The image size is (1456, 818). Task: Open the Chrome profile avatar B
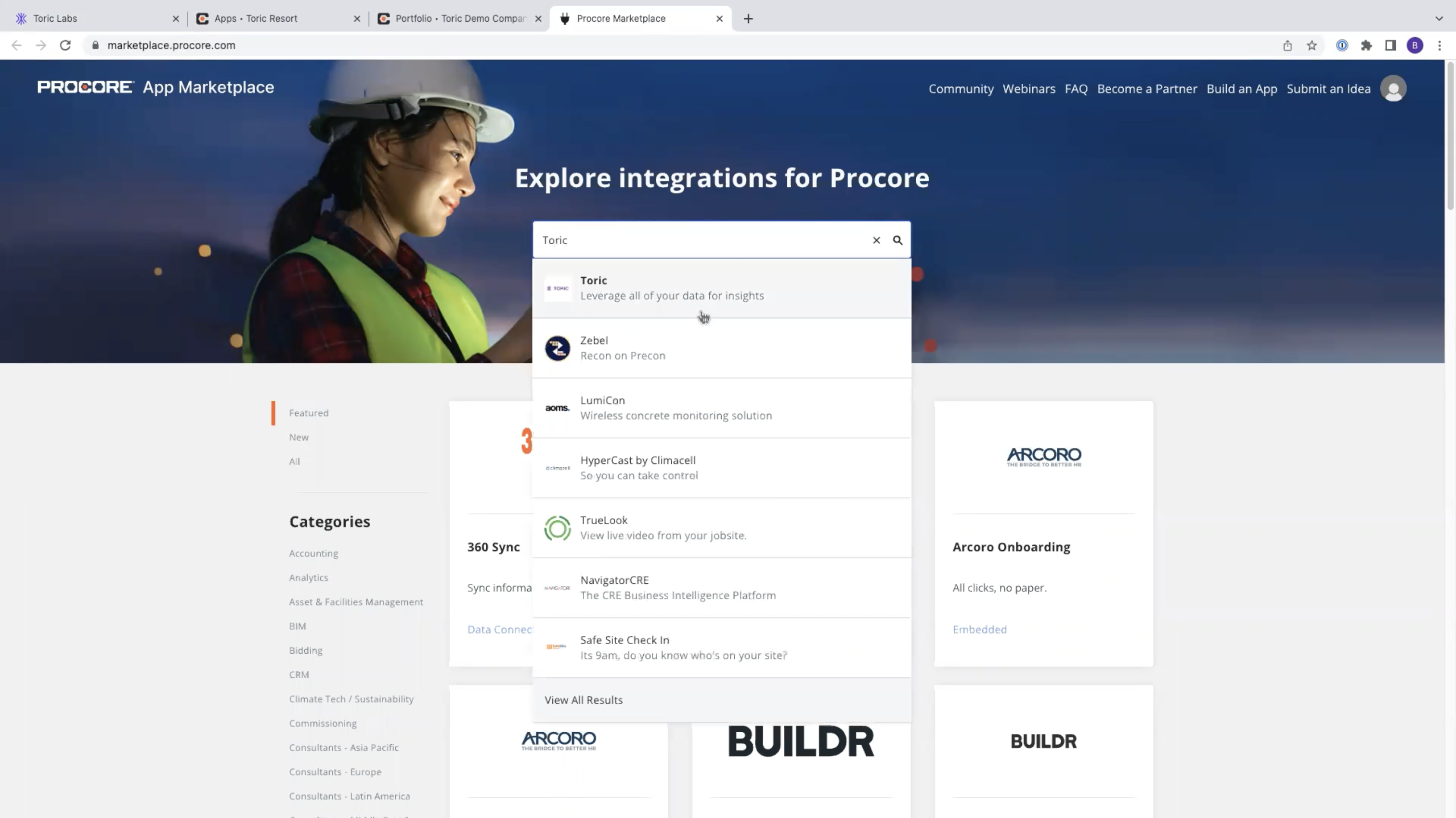click(x=1415, y=45)
